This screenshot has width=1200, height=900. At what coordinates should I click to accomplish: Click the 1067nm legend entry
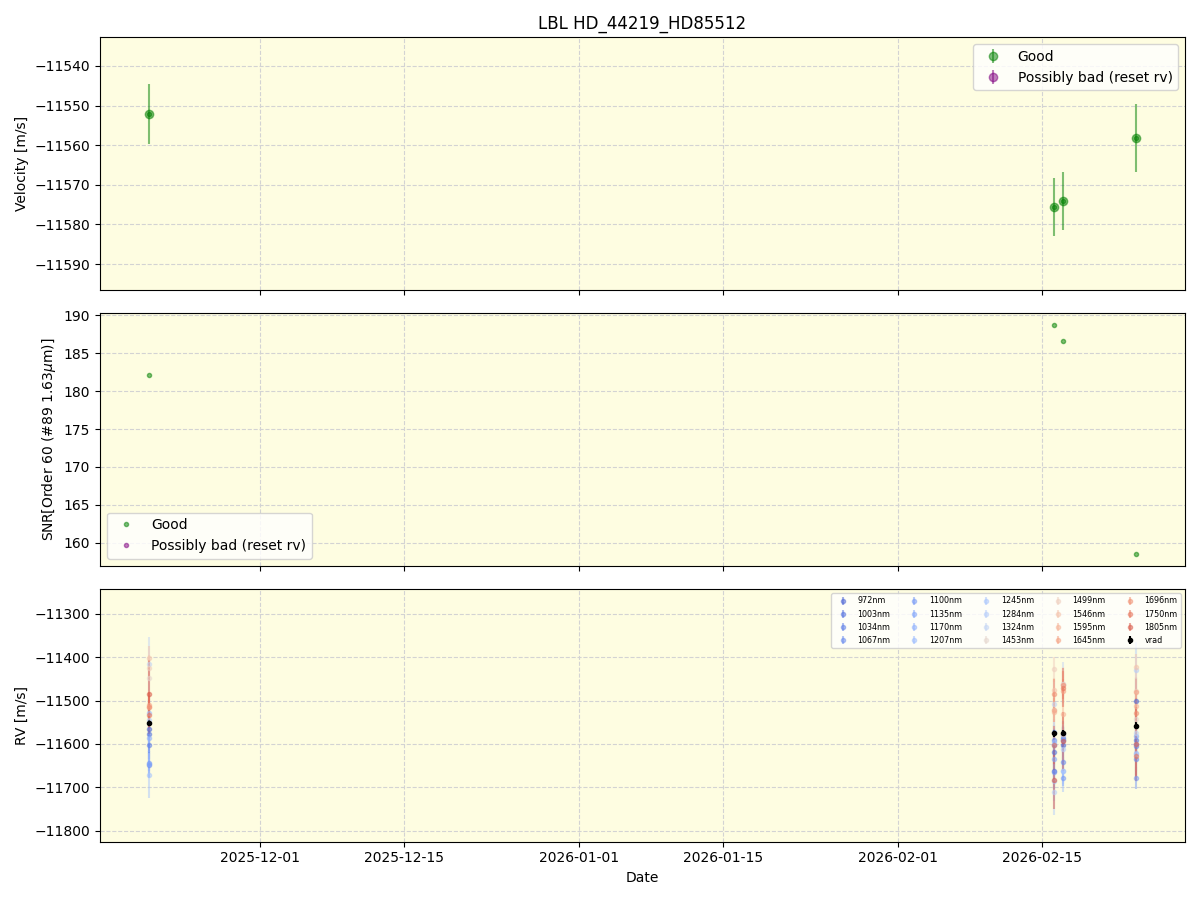tap(874, 640)
